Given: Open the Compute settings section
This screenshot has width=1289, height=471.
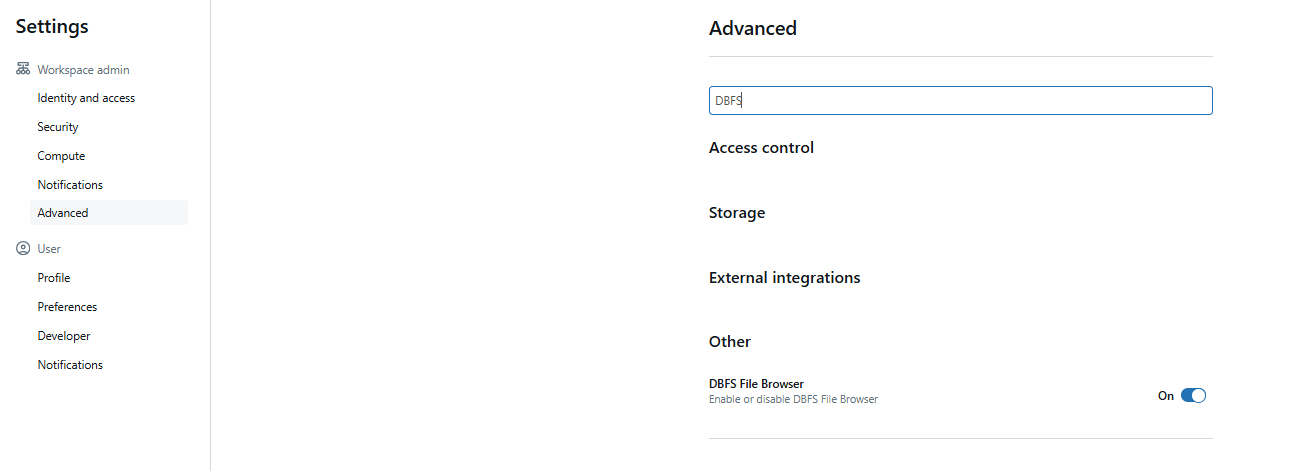Looking at the screenshot, I should coord(61,156).
